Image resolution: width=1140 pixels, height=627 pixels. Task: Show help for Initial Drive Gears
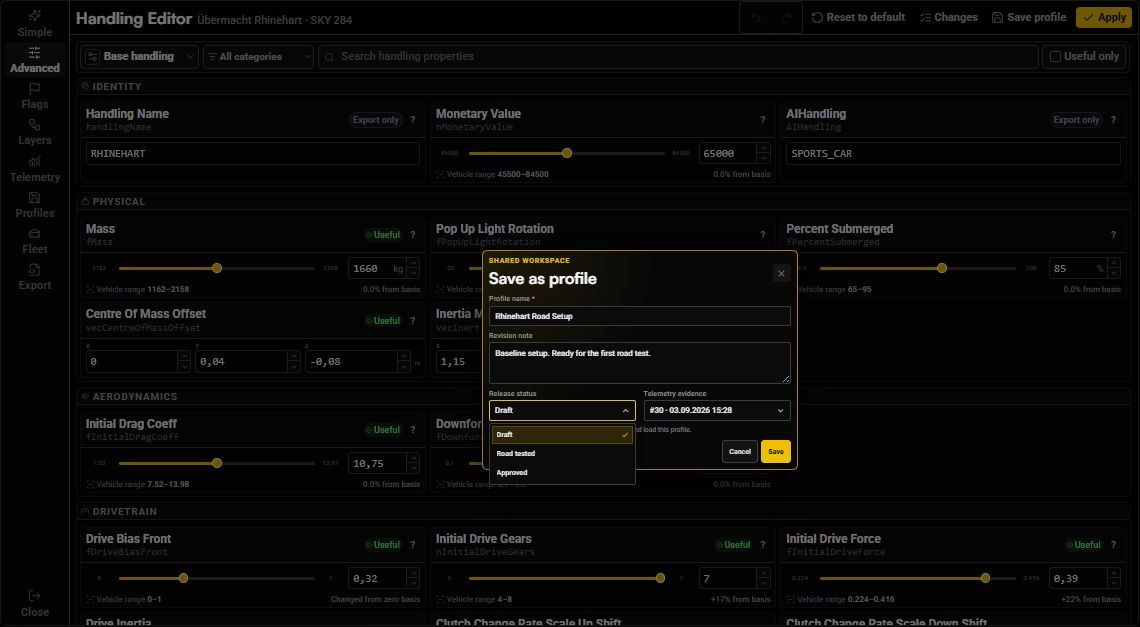[x=763, y=545]
